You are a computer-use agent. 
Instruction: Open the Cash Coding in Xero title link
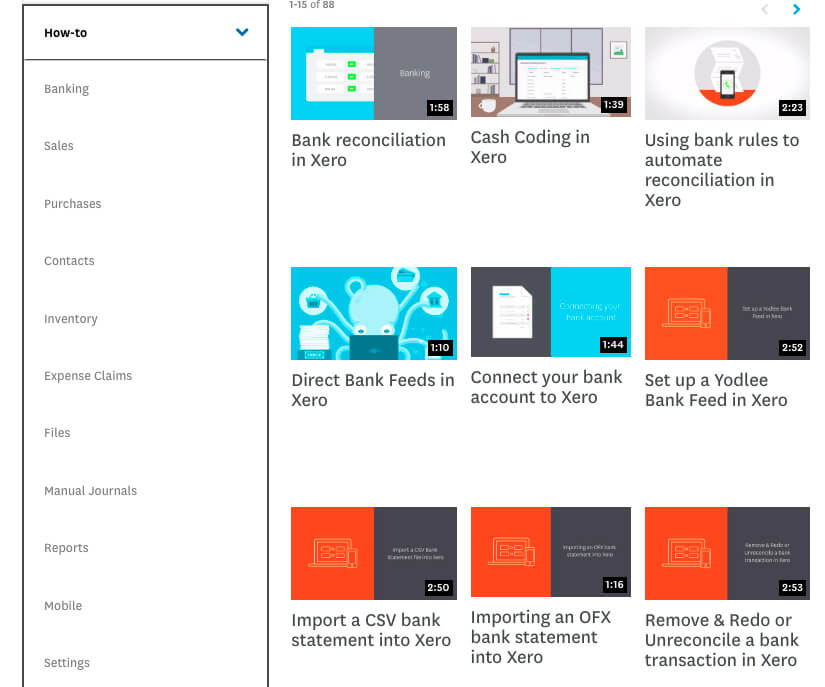pyautogui.click(x=530, y=147)
